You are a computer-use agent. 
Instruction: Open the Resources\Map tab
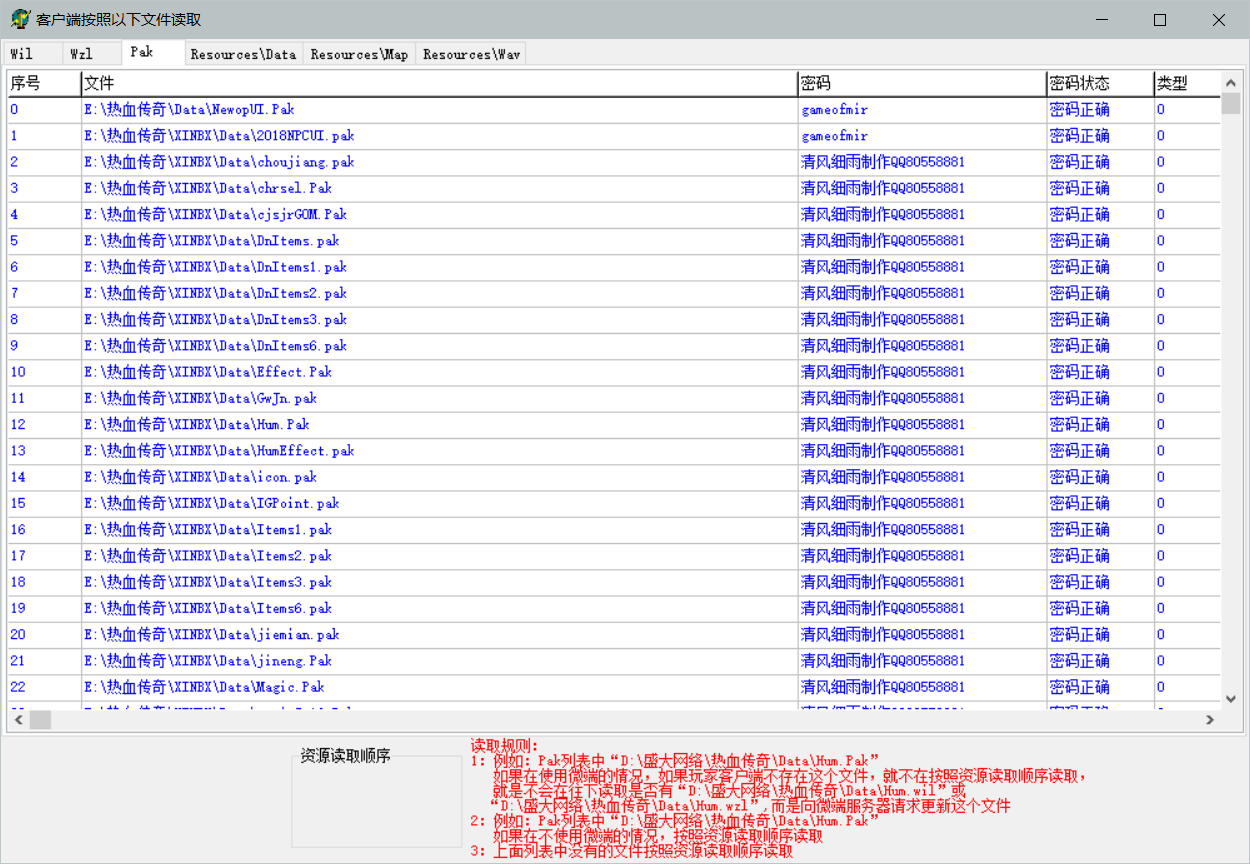click(x=359, y=54)
